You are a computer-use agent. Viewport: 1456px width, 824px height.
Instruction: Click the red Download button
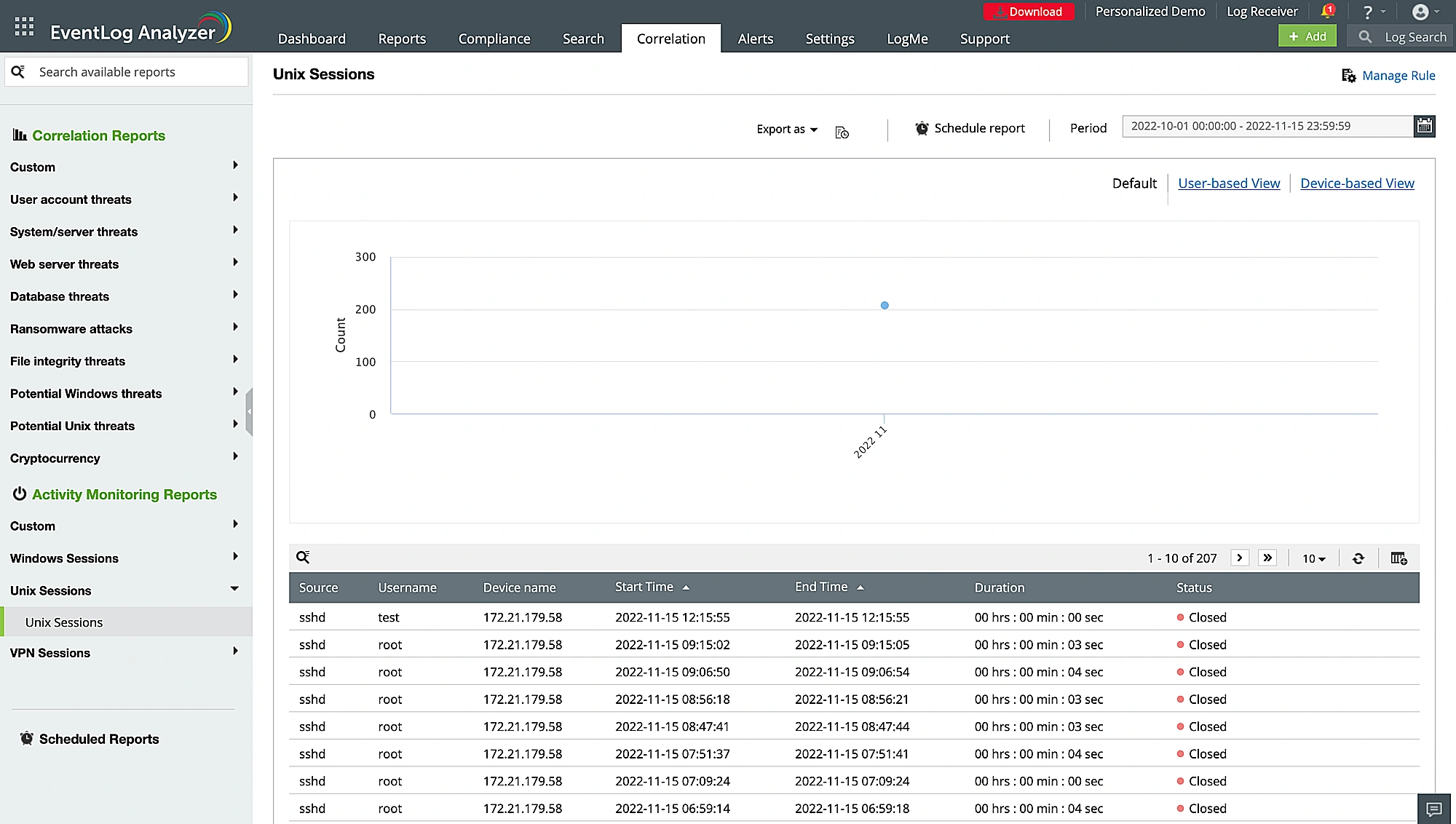coord(1028,12)
